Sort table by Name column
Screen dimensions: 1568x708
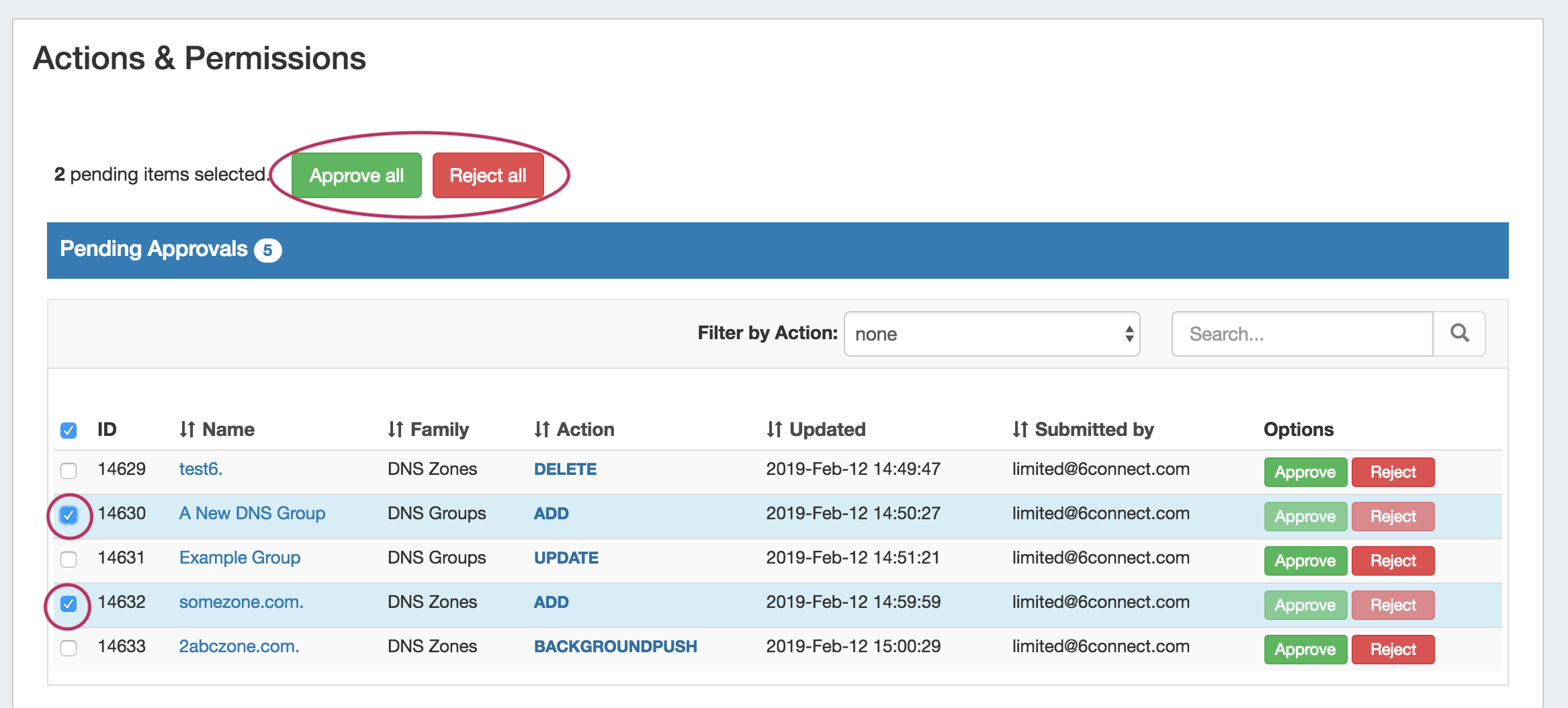point(217,429)
